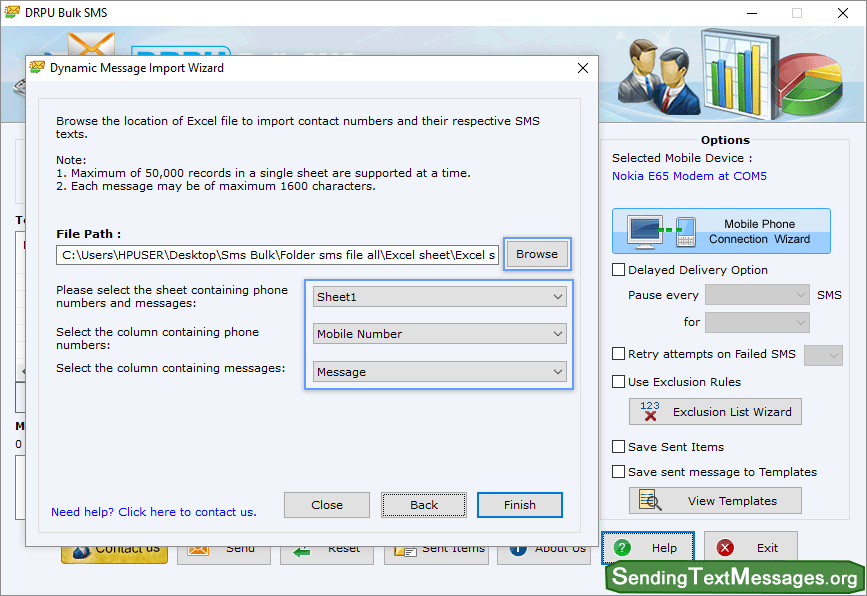Open the retry attempts count dropdown

[x=823, y=355]
